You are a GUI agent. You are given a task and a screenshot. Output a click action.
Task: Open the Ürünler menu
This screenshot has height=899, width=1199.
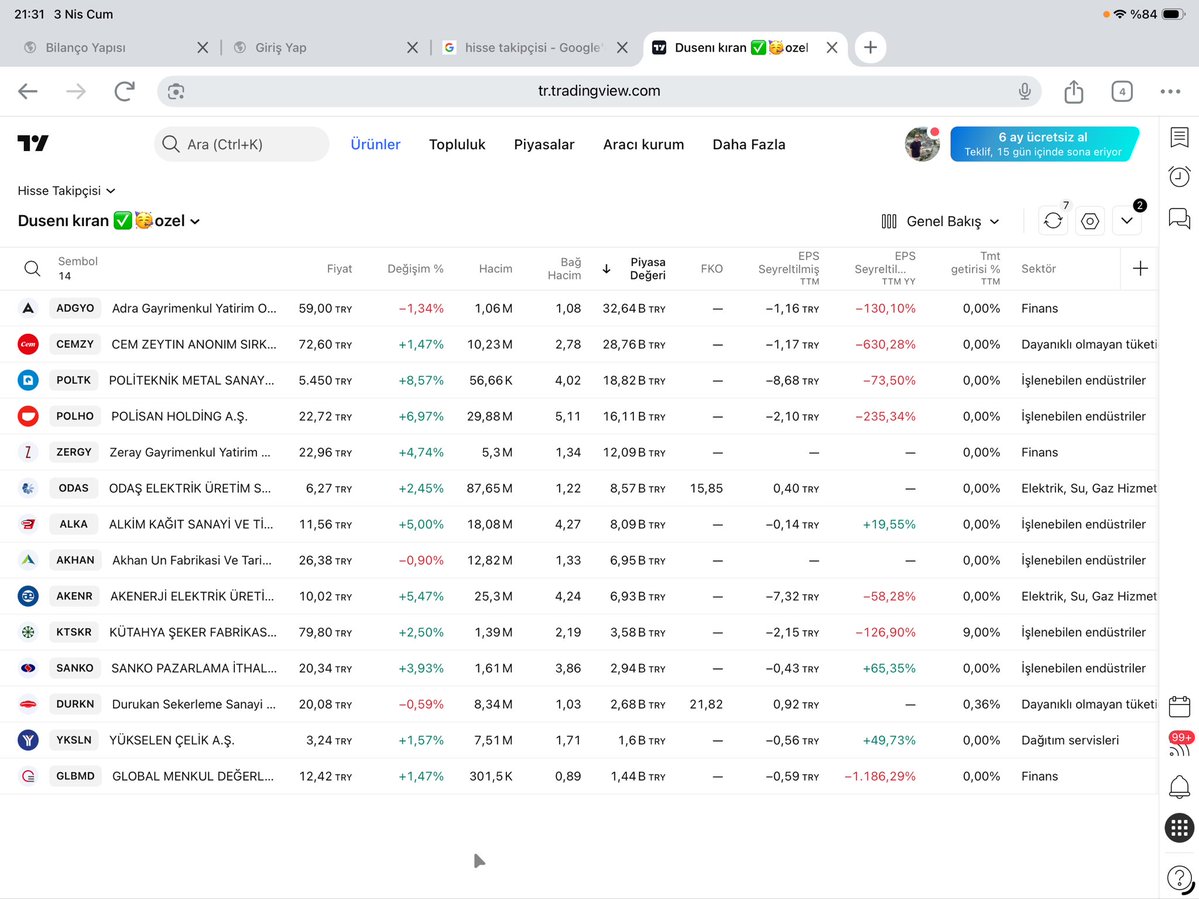click(x=375, y=144)
